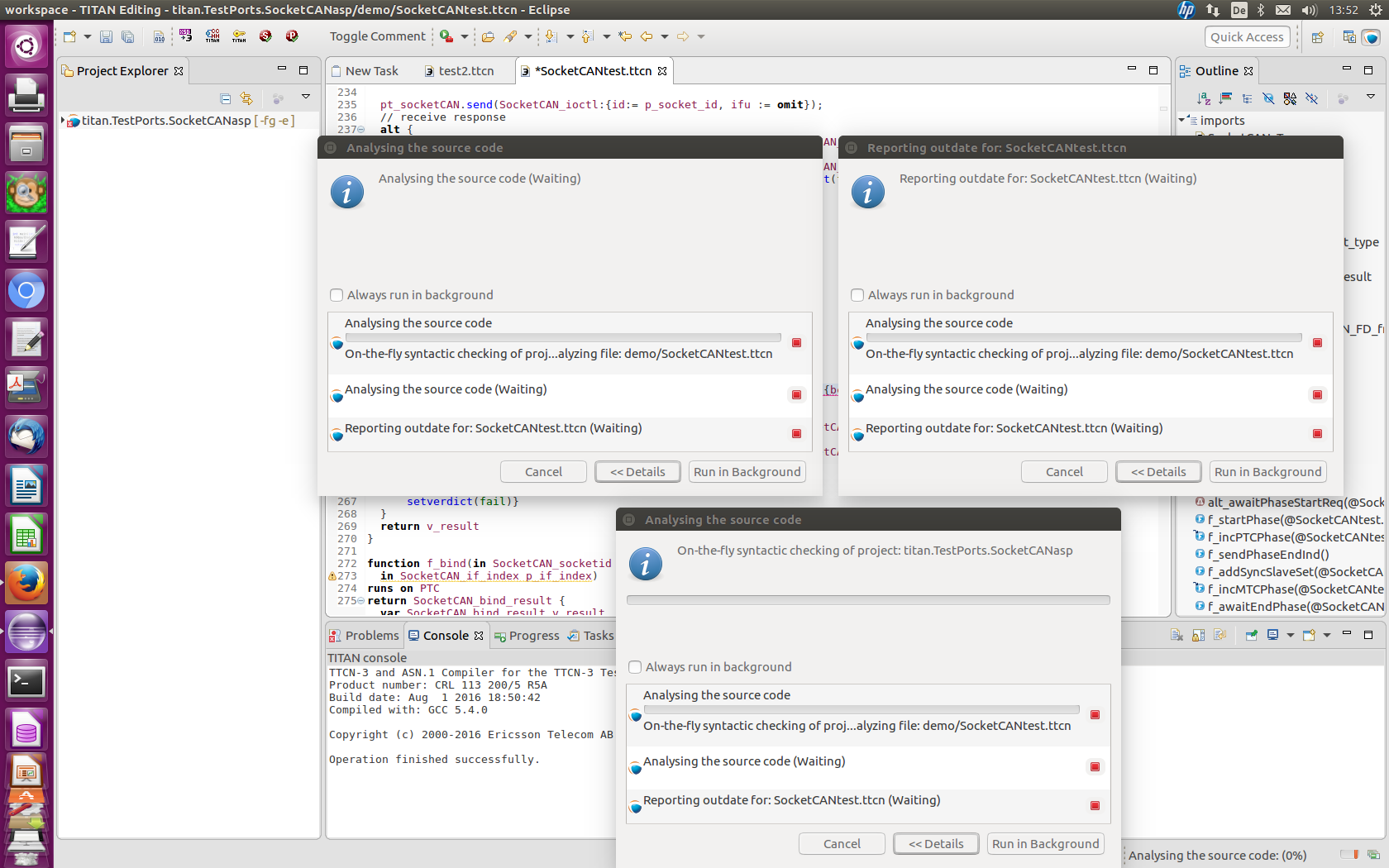Click the Save icon in the toolbar
1389x868 pixels.
click(x=106, y=36)
